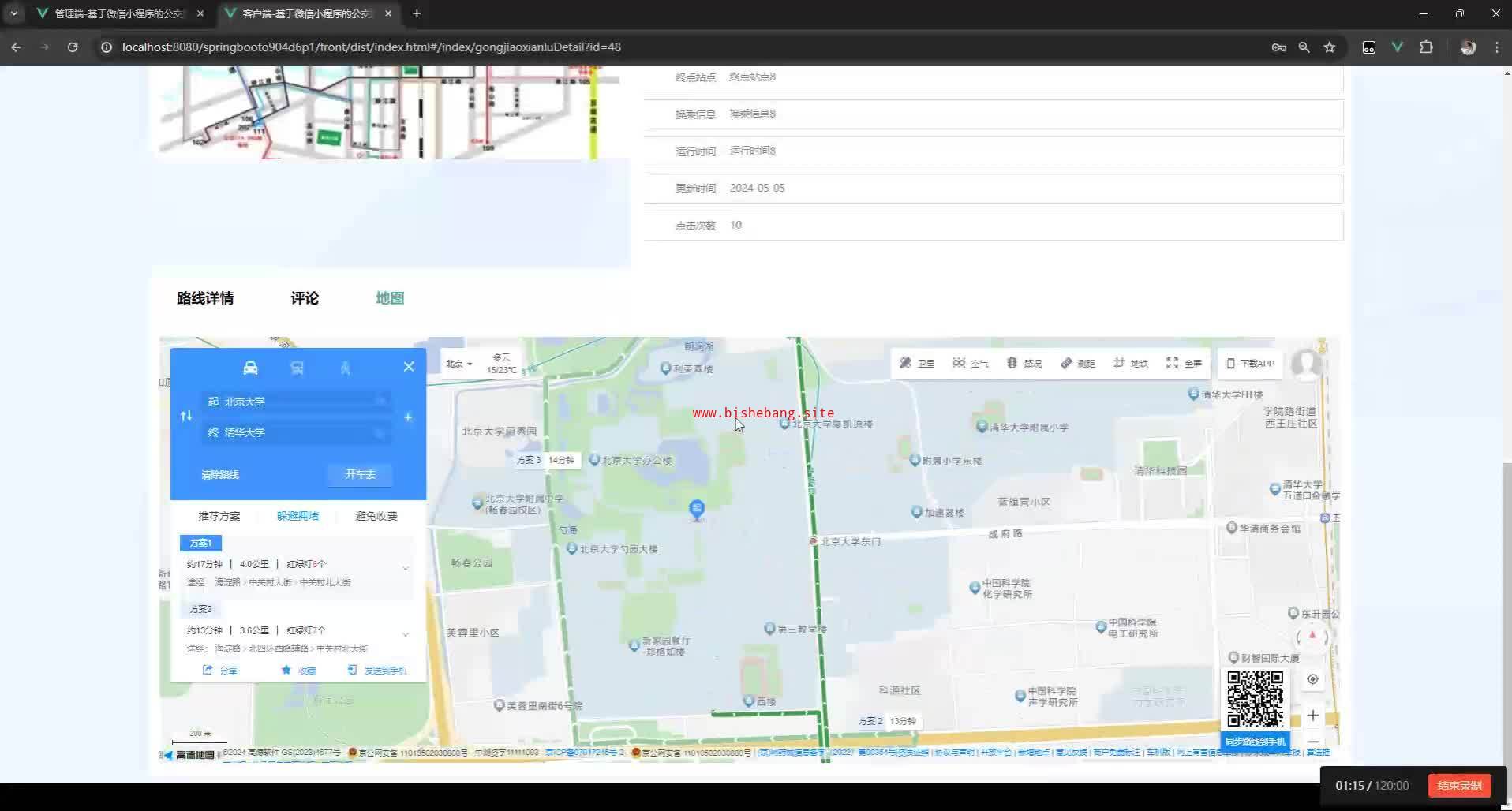Image resolution: width=1512 pixels, height=811 pixels.
Task: Open the 北京 city dropdown
Action: coord(458,364)
